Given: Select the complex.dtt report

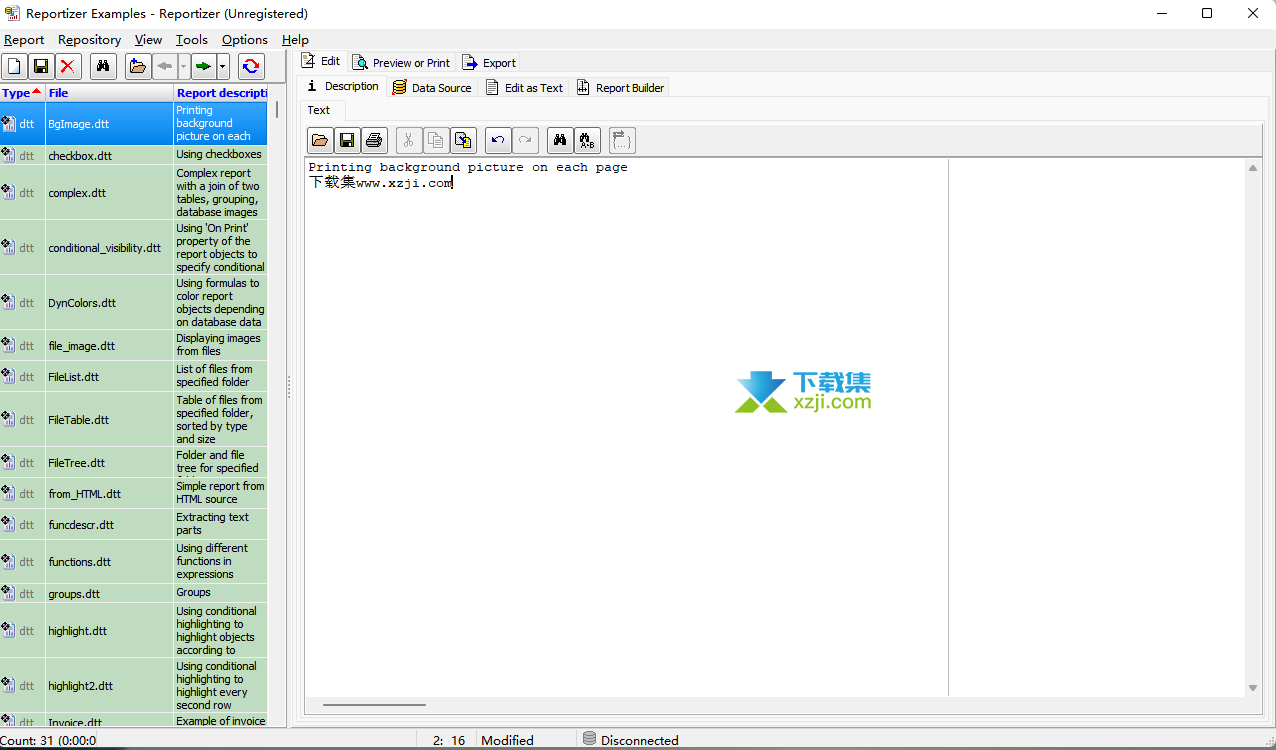Looking at the screenshot, I should (134, 193).
